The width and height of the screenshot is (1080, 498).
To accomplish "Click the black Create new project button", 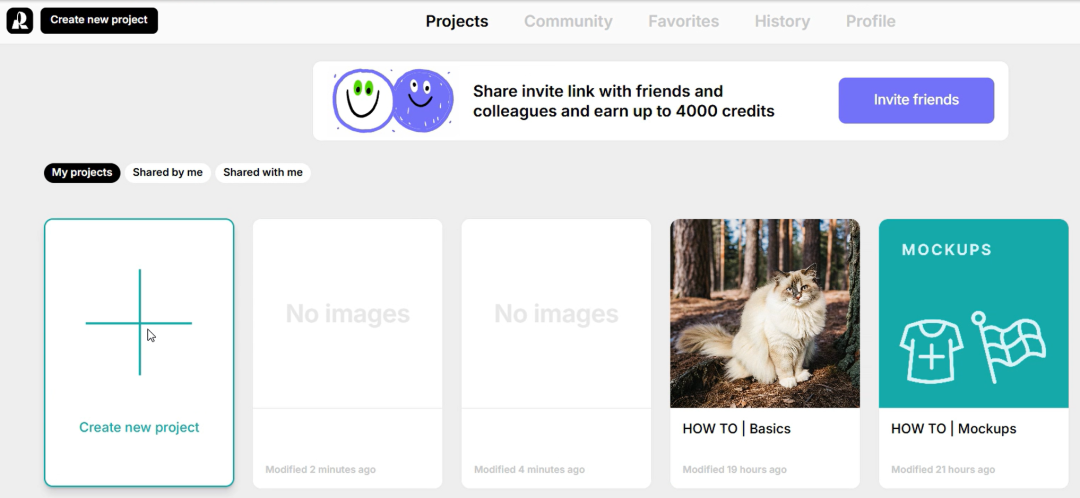I will pyautogui.click(x=99, y=21).
